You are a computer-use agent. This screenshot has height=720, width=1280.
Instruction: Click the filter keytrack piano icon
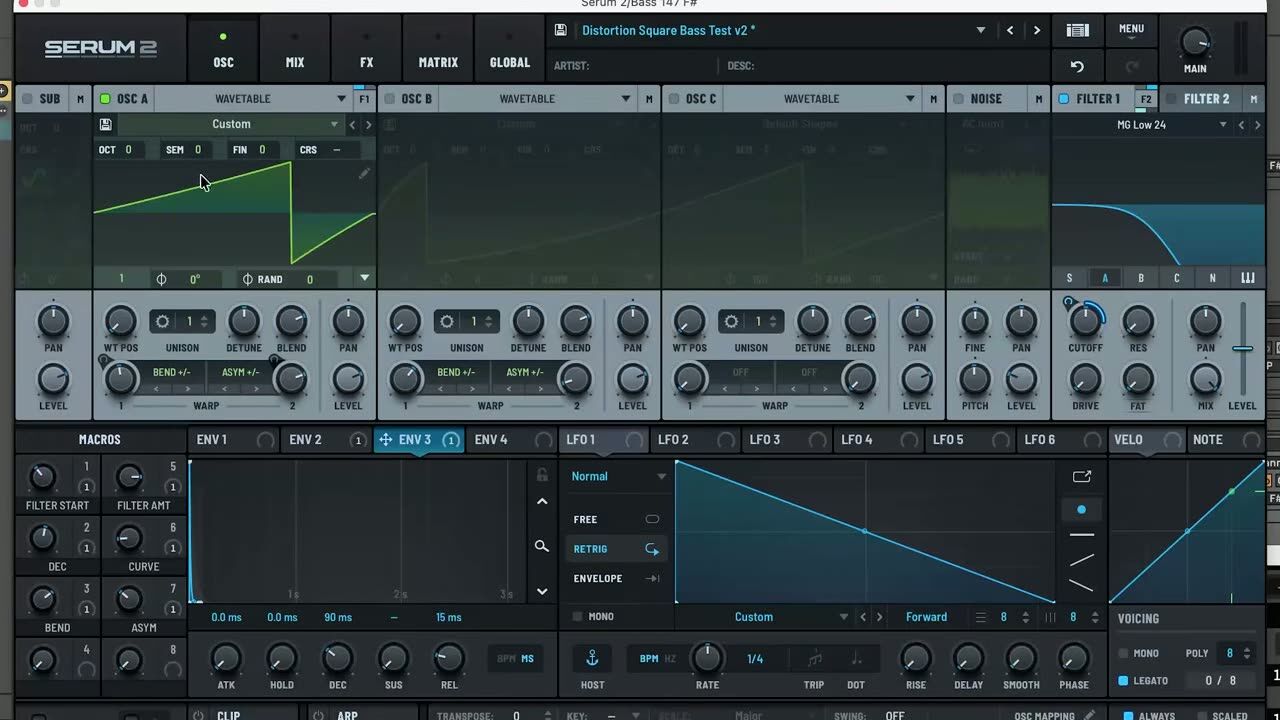click(x=1248, y=278)
